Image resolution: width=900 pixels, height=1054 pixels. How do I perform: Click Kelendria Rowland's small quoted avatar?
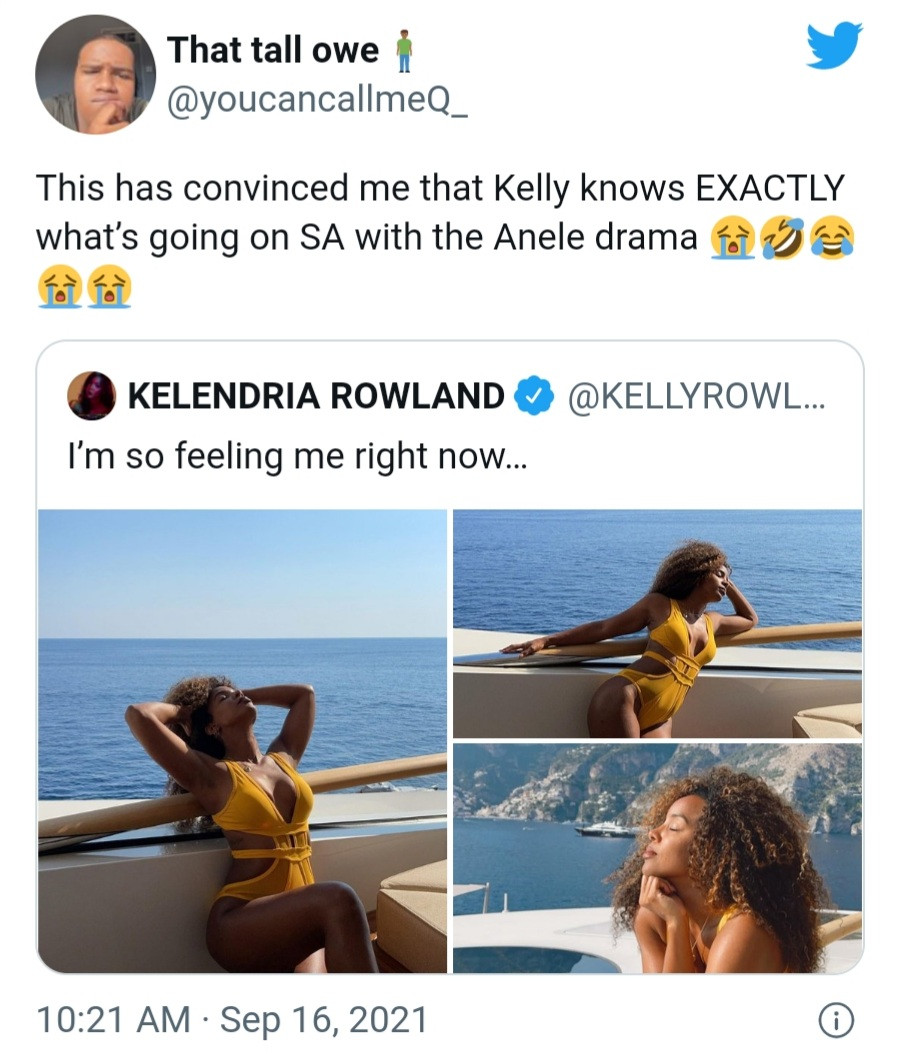(91, 397)
